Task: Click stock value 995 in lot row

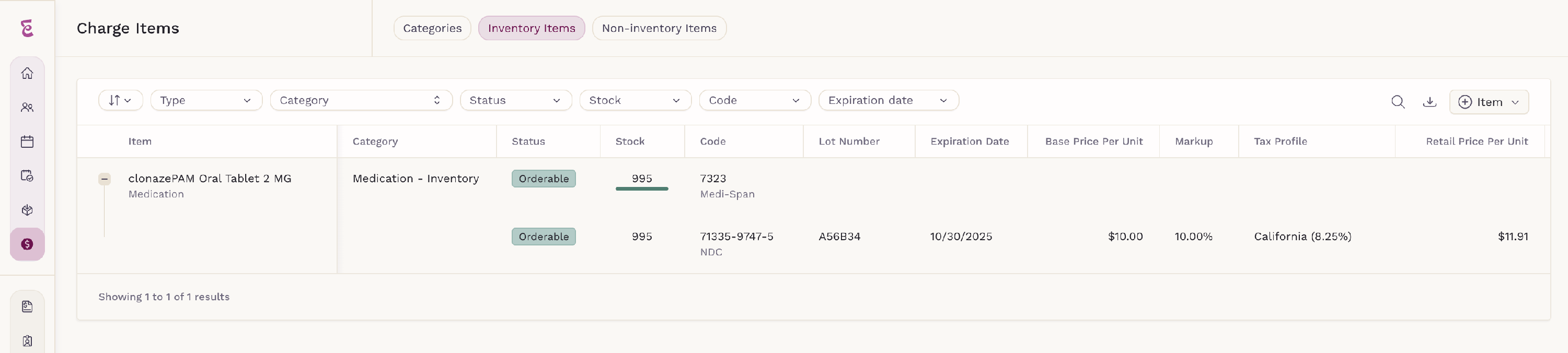Action: 641,237
